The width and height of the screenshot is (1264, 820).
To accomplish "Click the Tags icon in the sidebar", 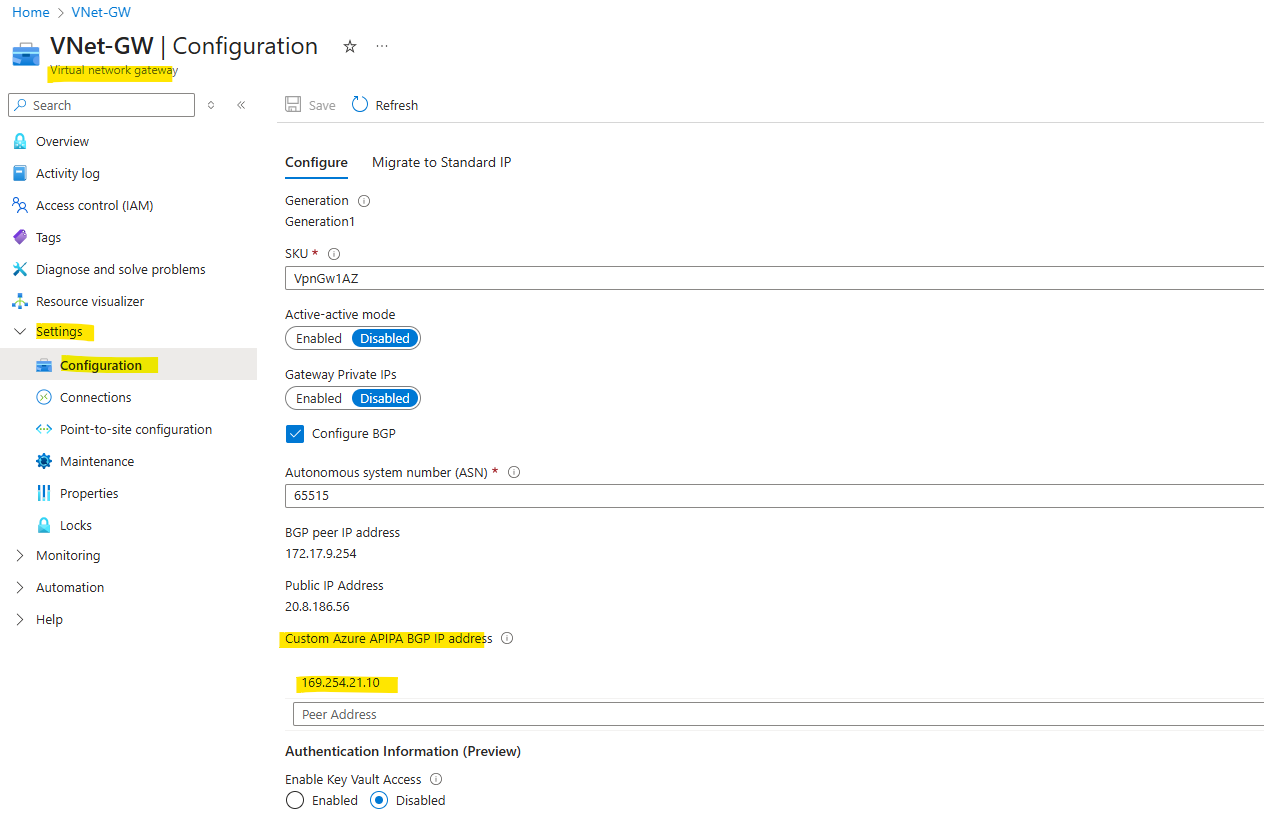I will (19, 237).
